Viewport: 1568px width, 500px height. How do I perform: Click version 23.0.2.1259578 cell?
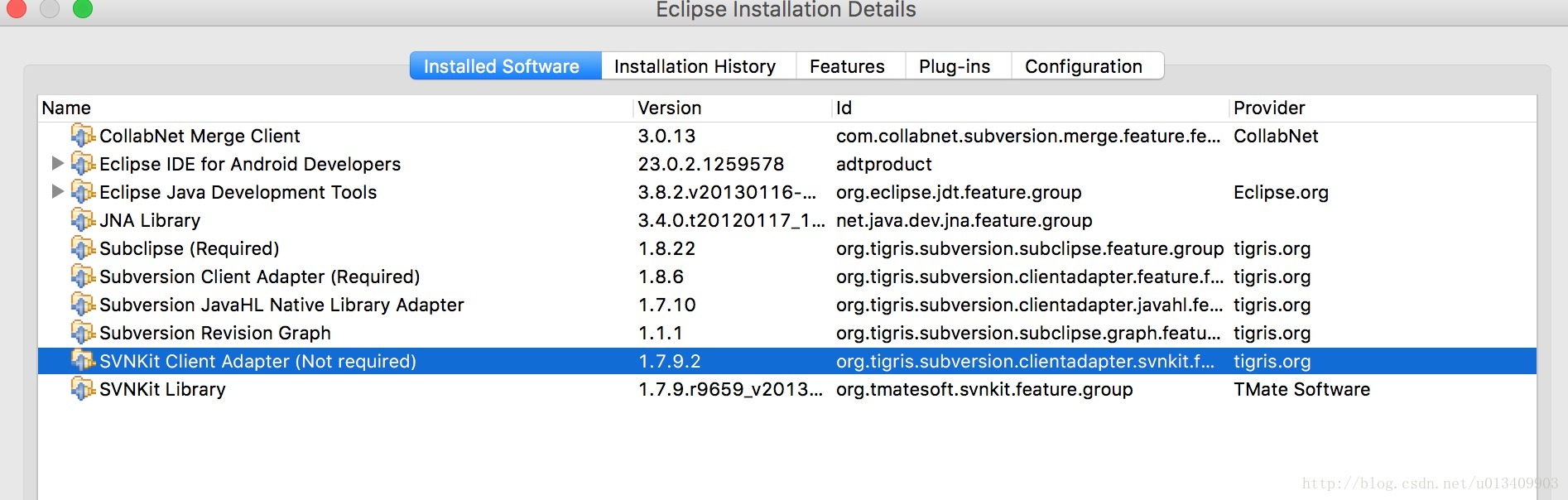[710, 164]
